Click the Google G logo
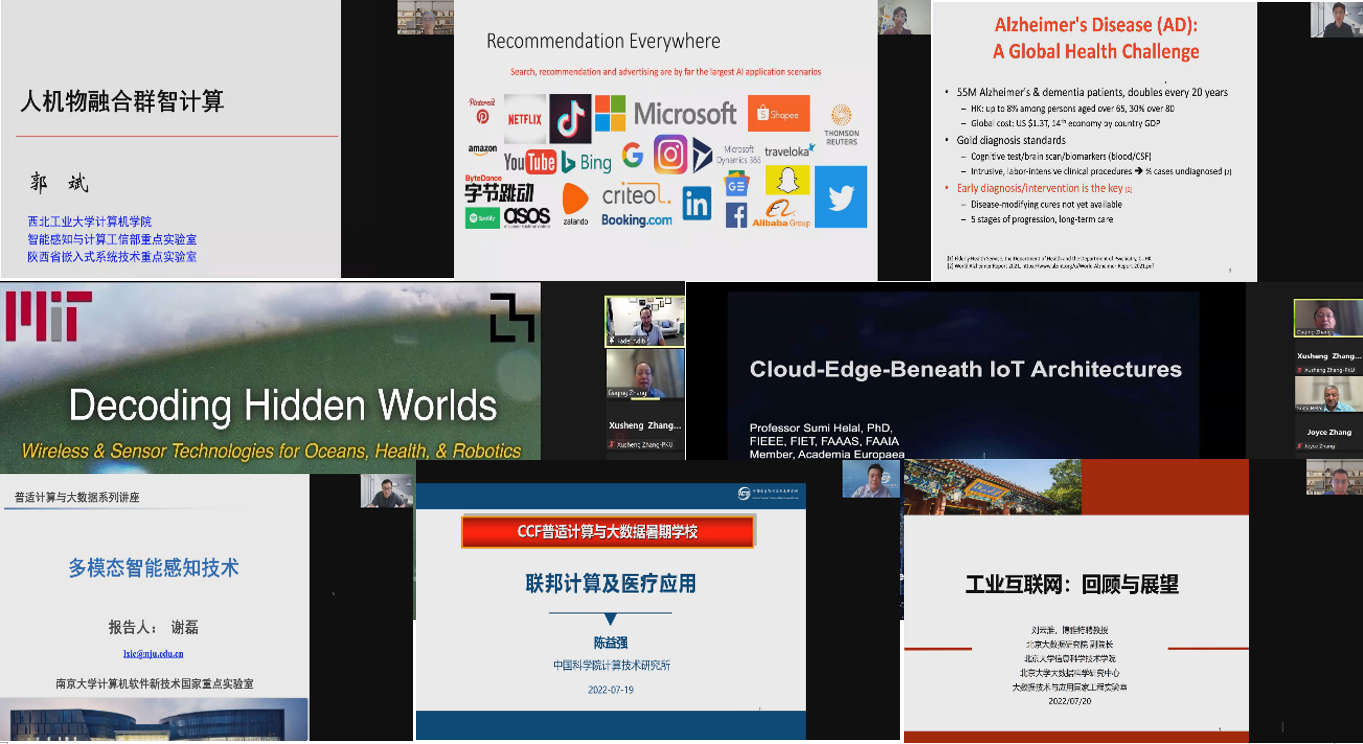 pyautogui.click(x=632, y=155)
